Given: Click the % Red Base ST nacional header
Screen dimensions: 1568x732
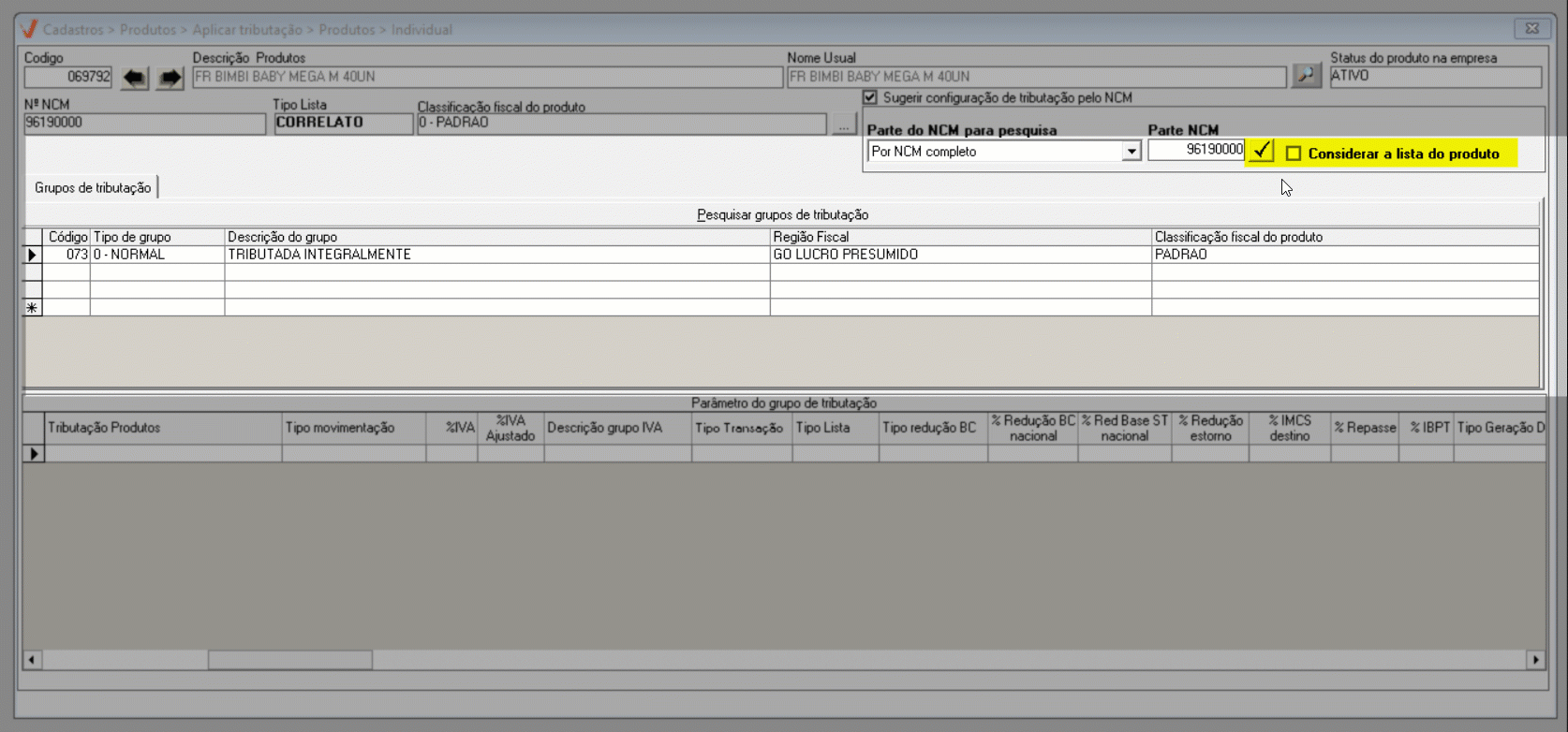Looking at the screenshot, I should 1125,429.
